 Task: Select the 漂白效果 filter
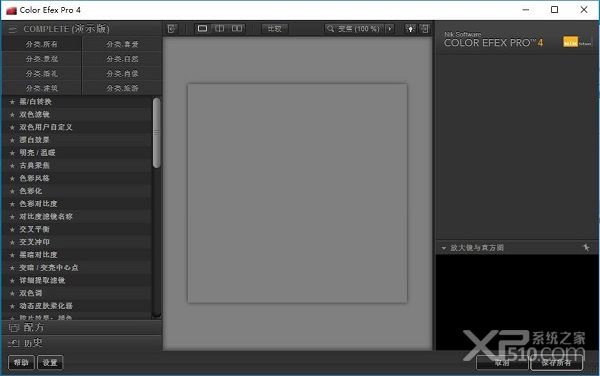click(77, 140)
